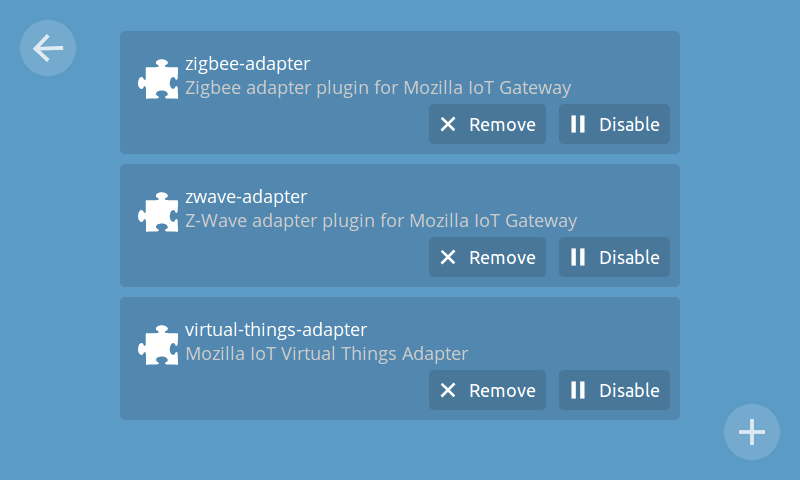
Task: Disable the zwave-adapter
Action: 614,257
